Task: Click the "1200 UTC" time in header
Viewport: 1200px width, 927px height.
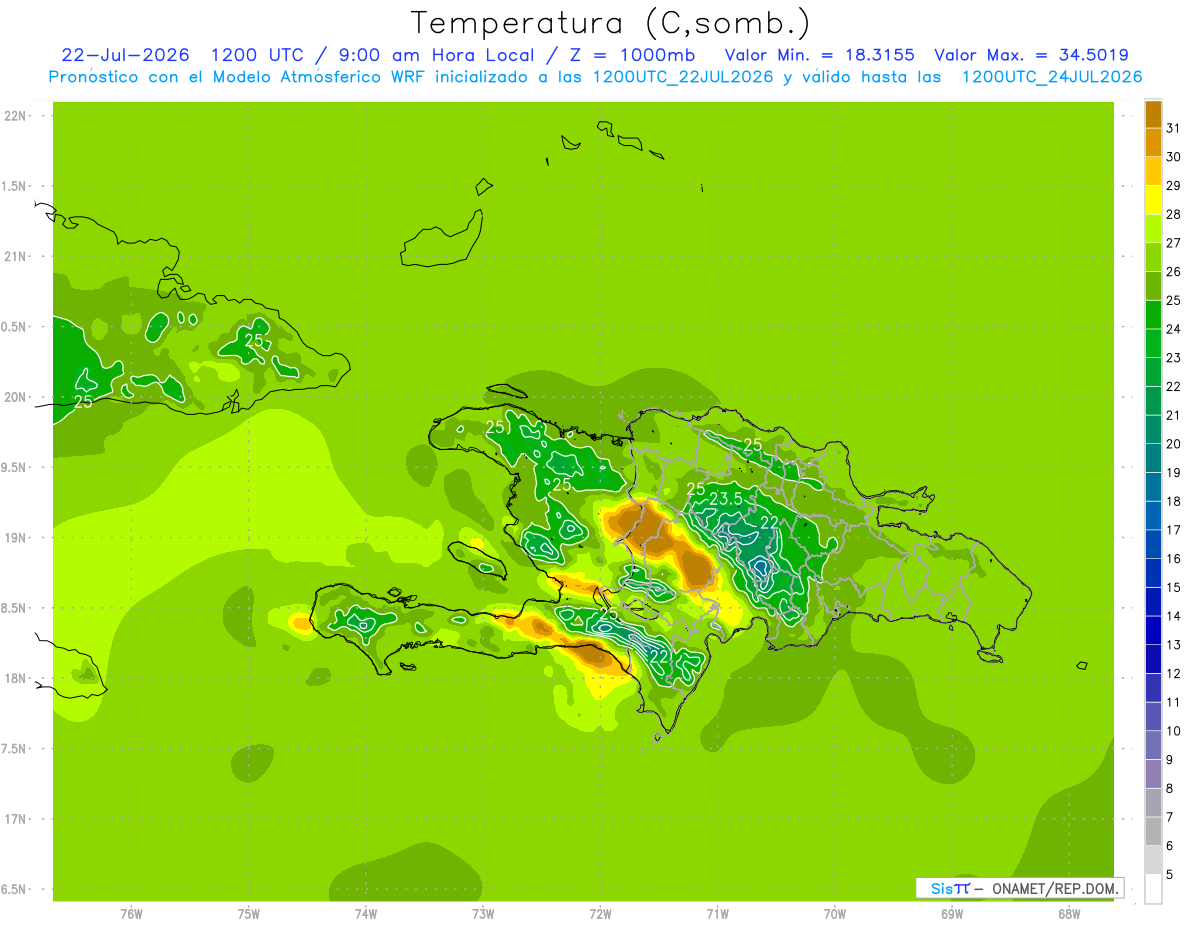Action: tap(259, 55)
